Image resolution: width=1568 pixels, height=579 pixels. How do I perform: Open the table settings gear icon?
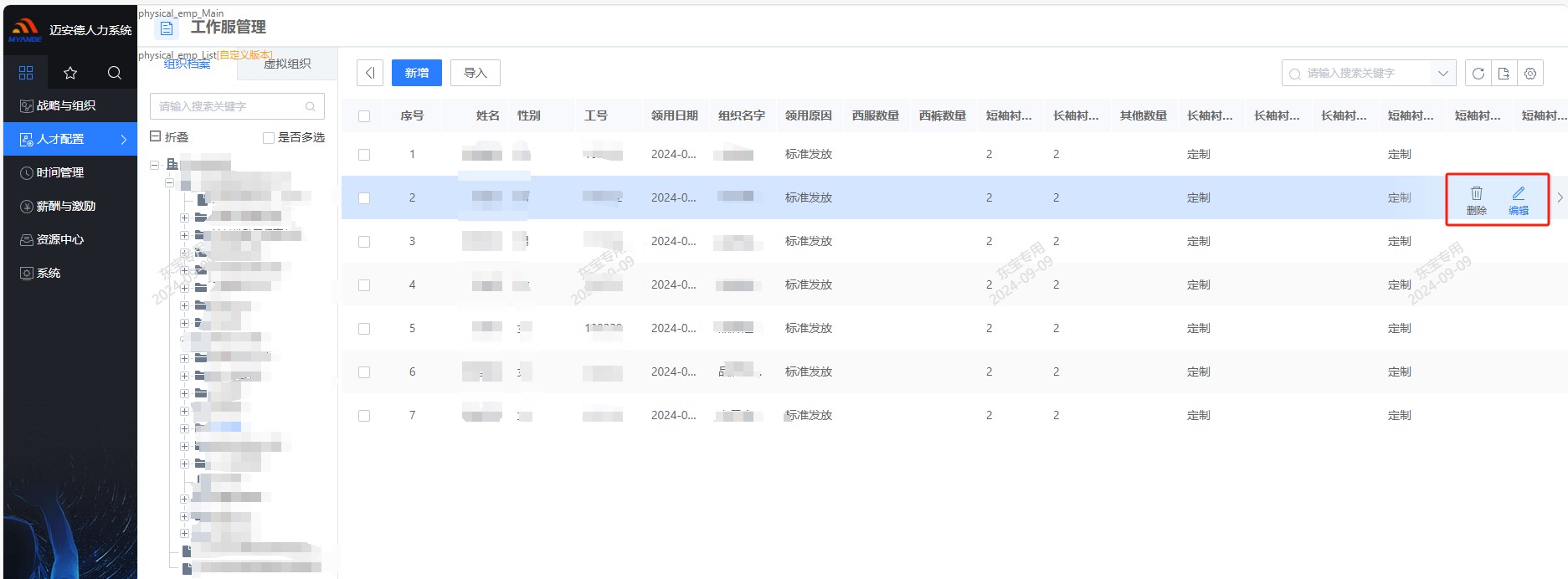tap(1530, 74)
